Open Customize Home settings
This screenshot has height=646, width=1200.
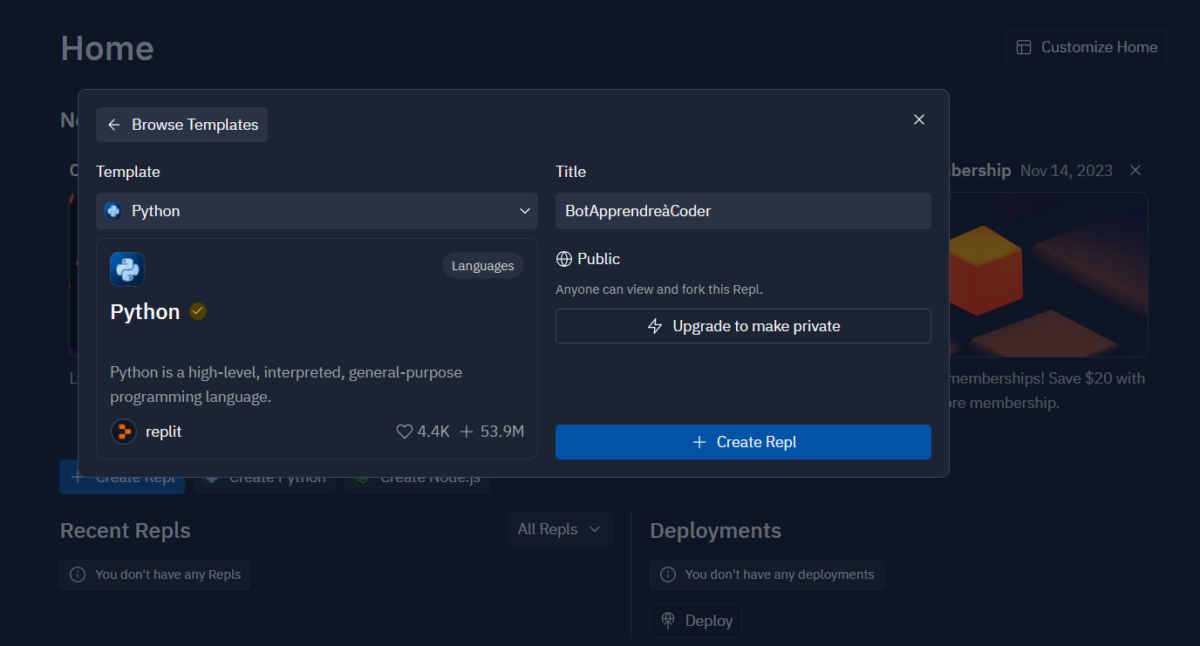click(x=1086, y=47)
